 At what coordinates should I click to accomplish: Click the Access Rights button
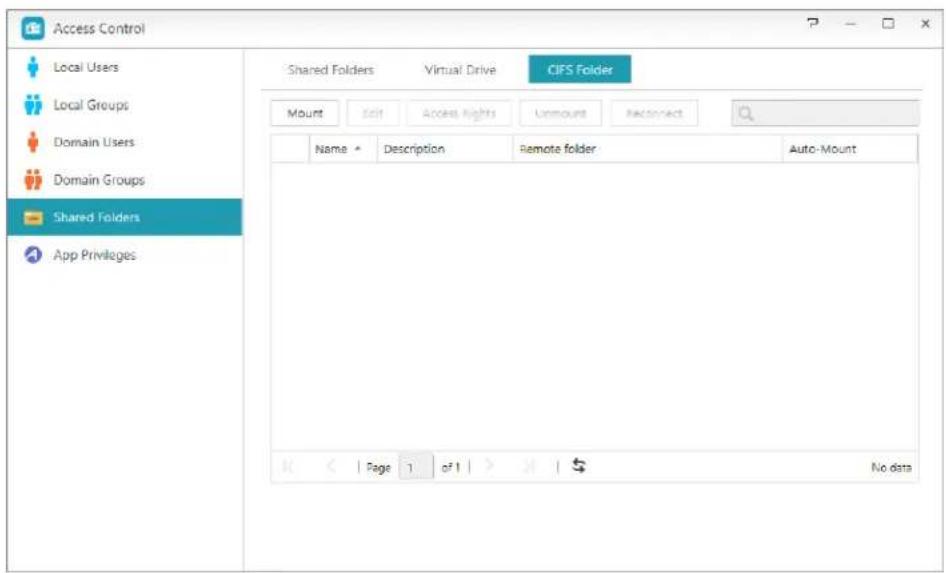(459, 113)
